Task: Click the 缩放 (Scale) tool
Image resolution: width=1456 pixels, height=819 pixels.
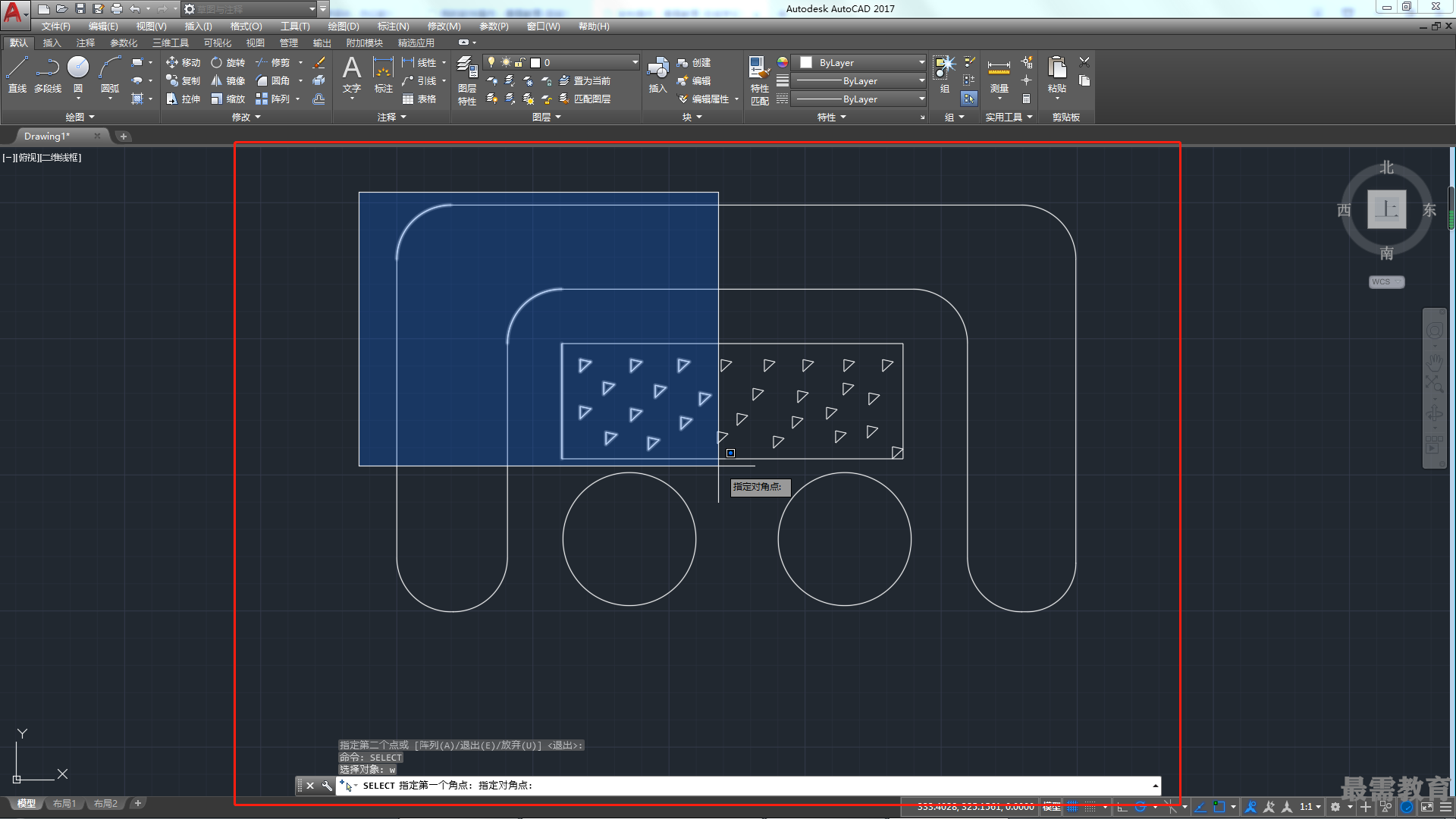Action: [228, 99]
